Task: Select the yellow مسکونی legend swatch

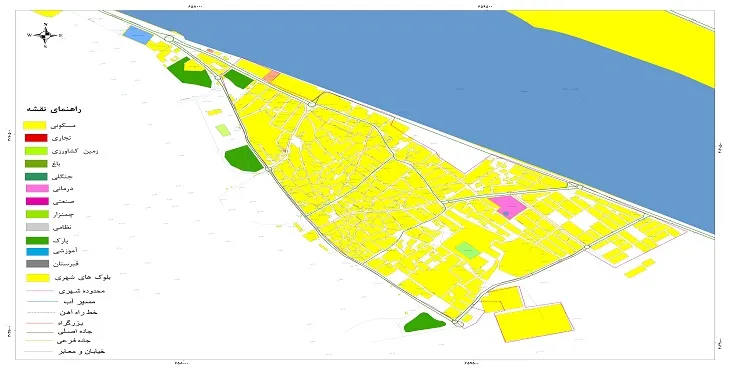Action: tap(35, 125)
